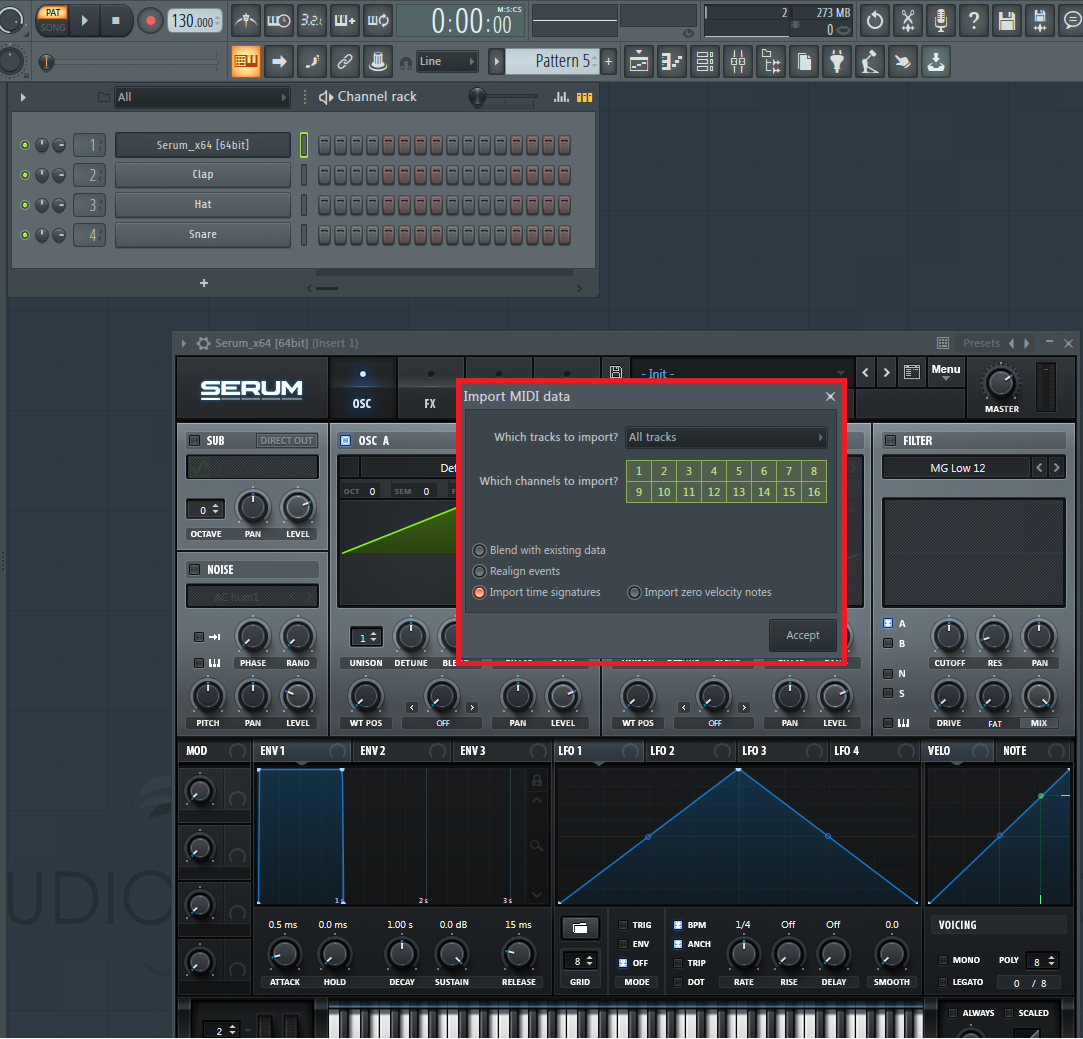Image resolution: width=1083 pixels, height=1039 pixels.
Task: Click the scissors audio editor icon
Action: (x=908, y=21)
